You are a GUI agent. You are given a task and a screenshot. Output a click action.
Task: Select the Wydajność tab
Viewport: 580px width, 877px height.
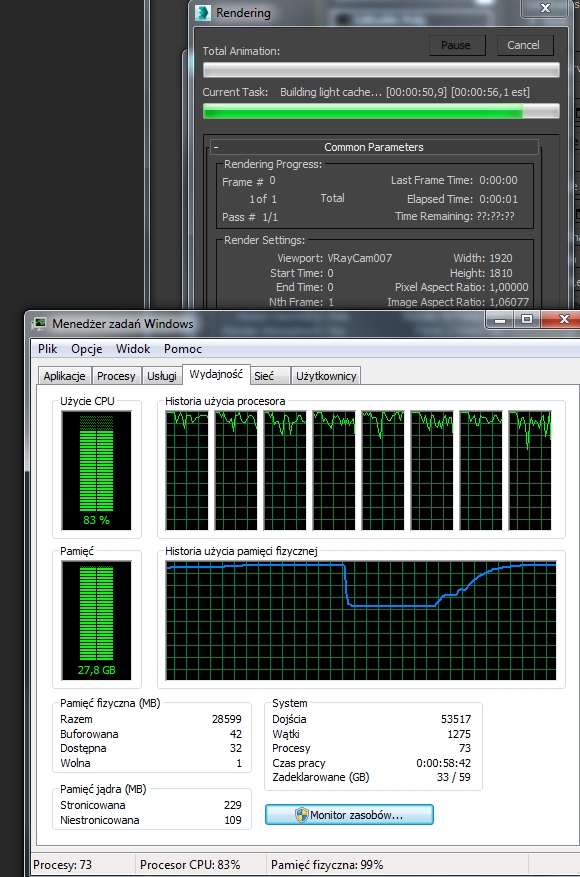tap(216, 374)
